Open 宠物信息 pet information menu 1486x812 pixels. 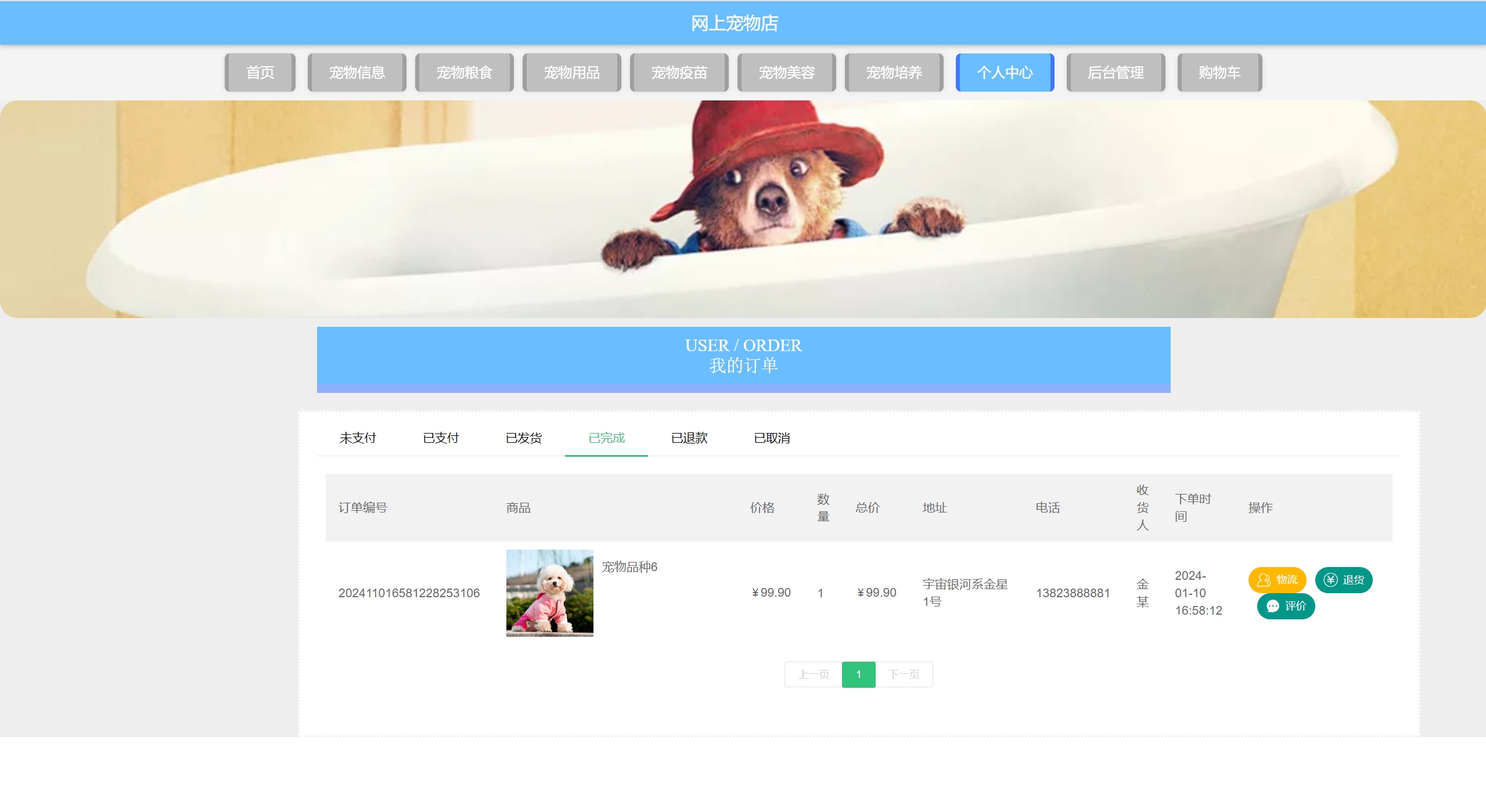pos(357,73)
